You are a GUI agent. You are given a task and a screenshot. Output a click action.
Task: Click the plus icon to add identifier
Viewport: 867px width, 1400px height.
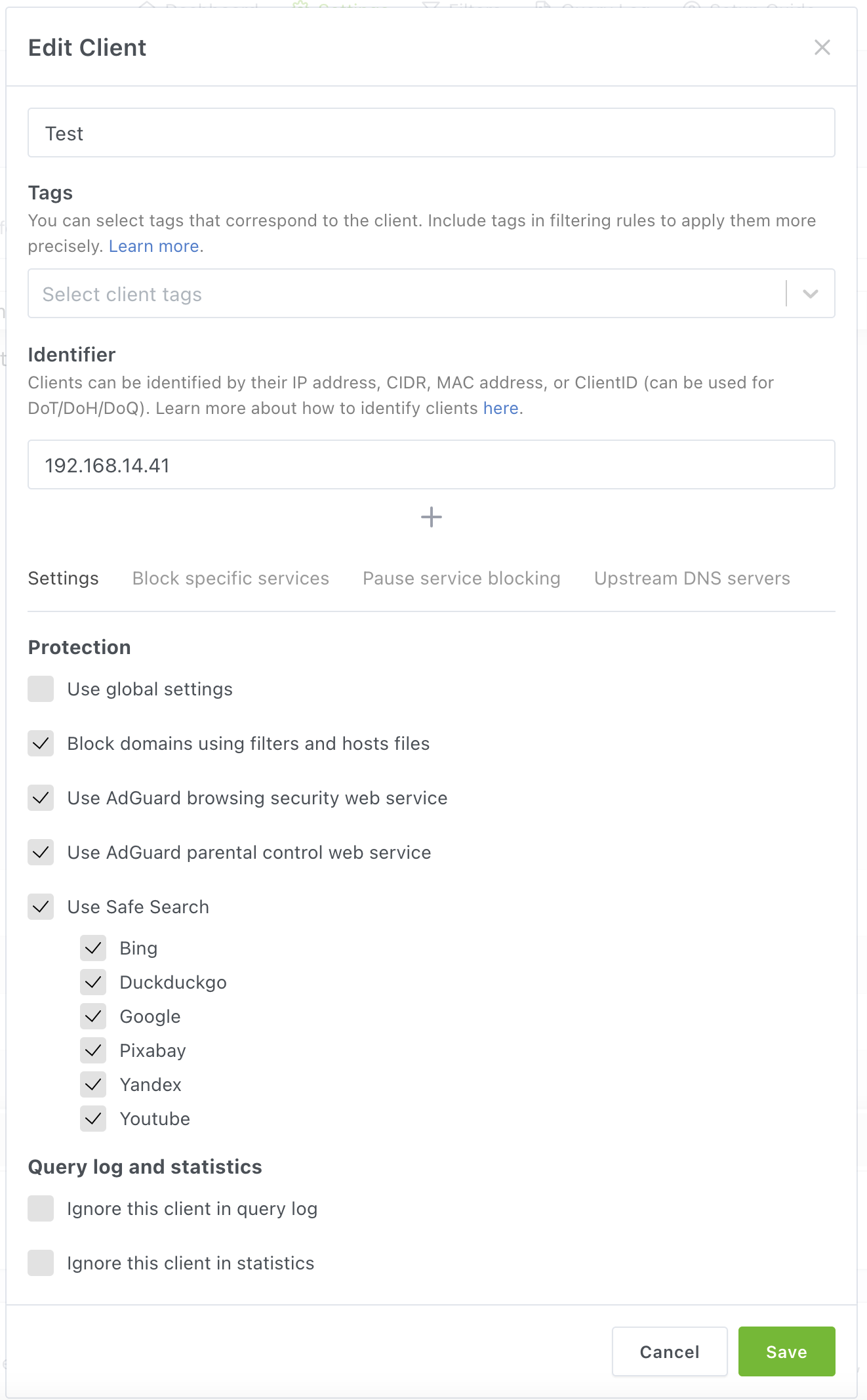[431, 517]
